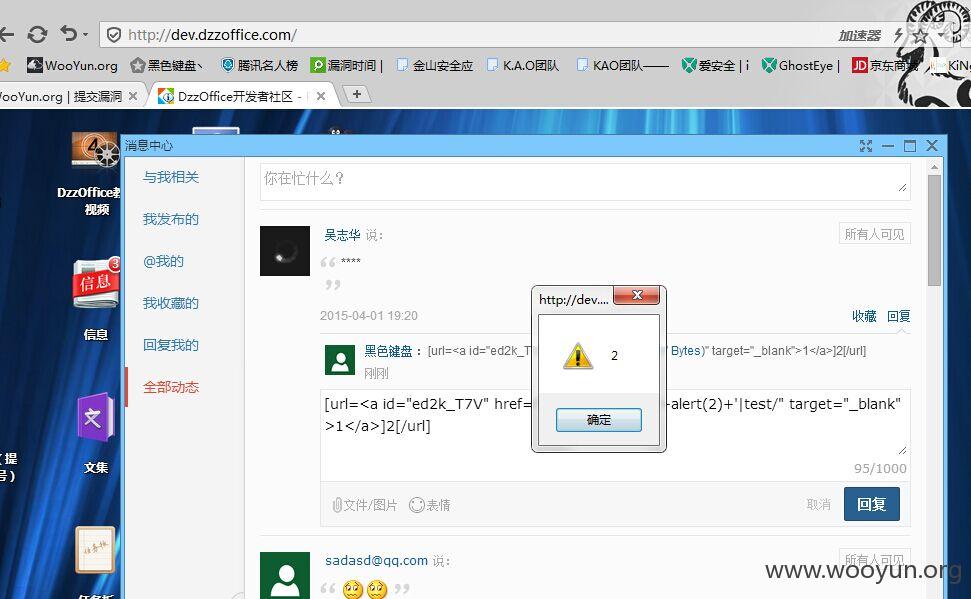Open the 表情 emoticon picker

430,505
